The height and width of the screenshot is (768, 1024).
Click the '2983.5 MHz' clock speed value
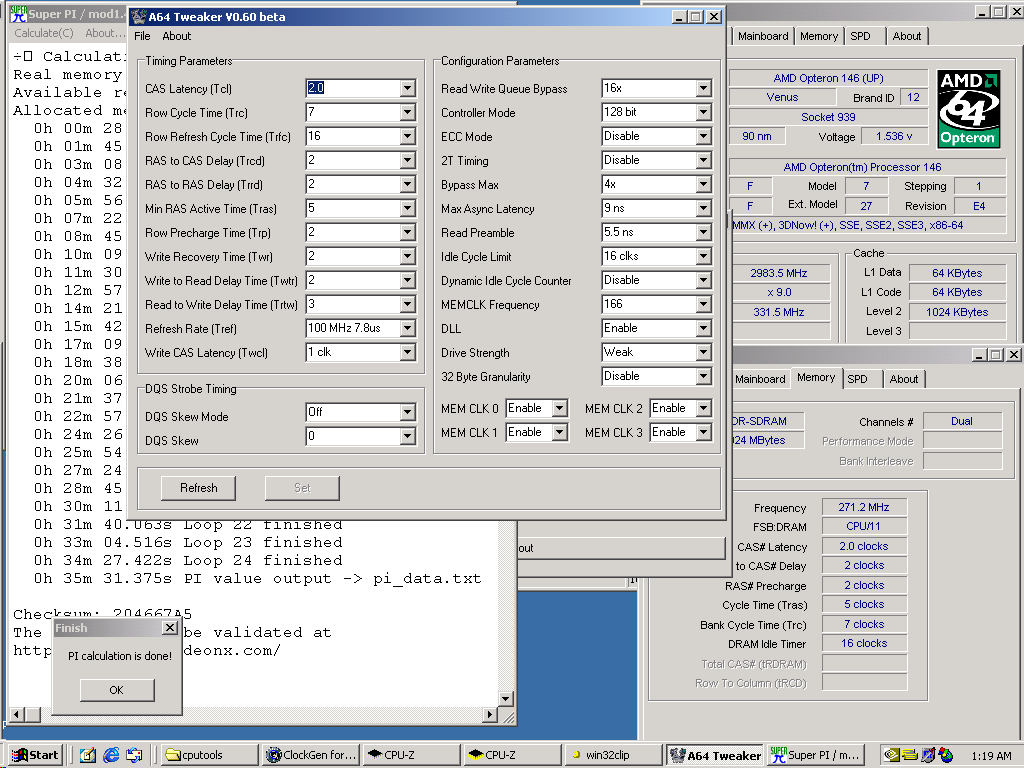tap(778, 273)
